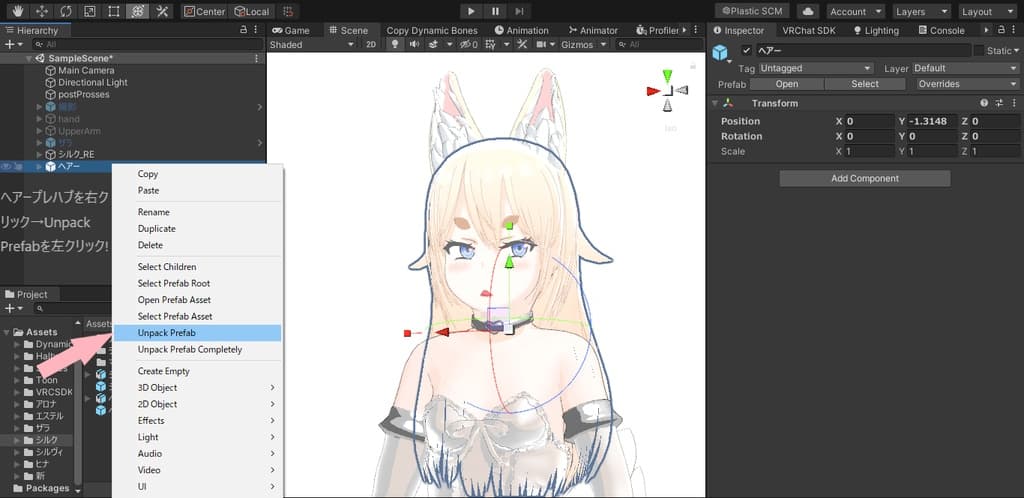Select the Move tool

click(42, 11)
